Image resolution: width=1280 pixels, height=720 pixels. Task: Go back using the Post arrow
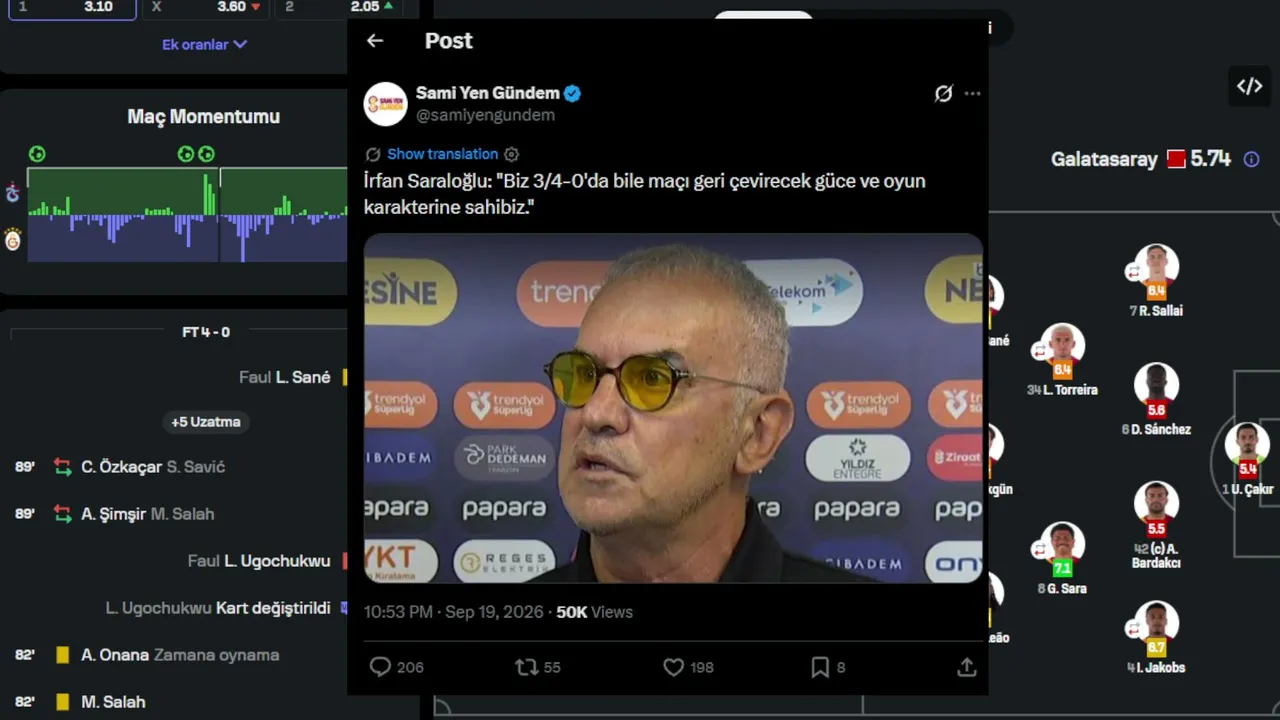point(375,41)
